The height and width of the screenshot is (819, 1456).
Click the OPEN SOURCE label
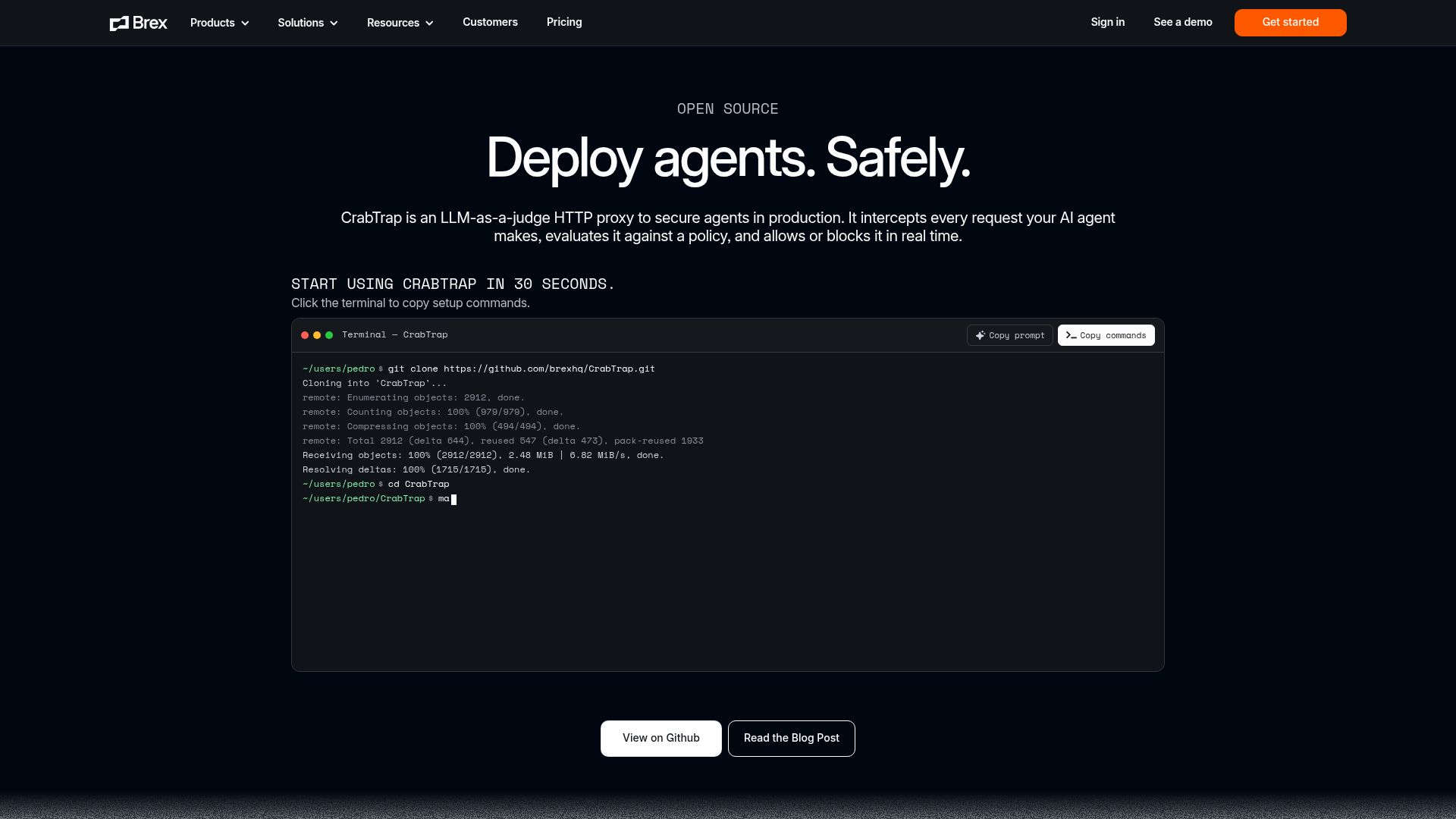pos(728,108)
